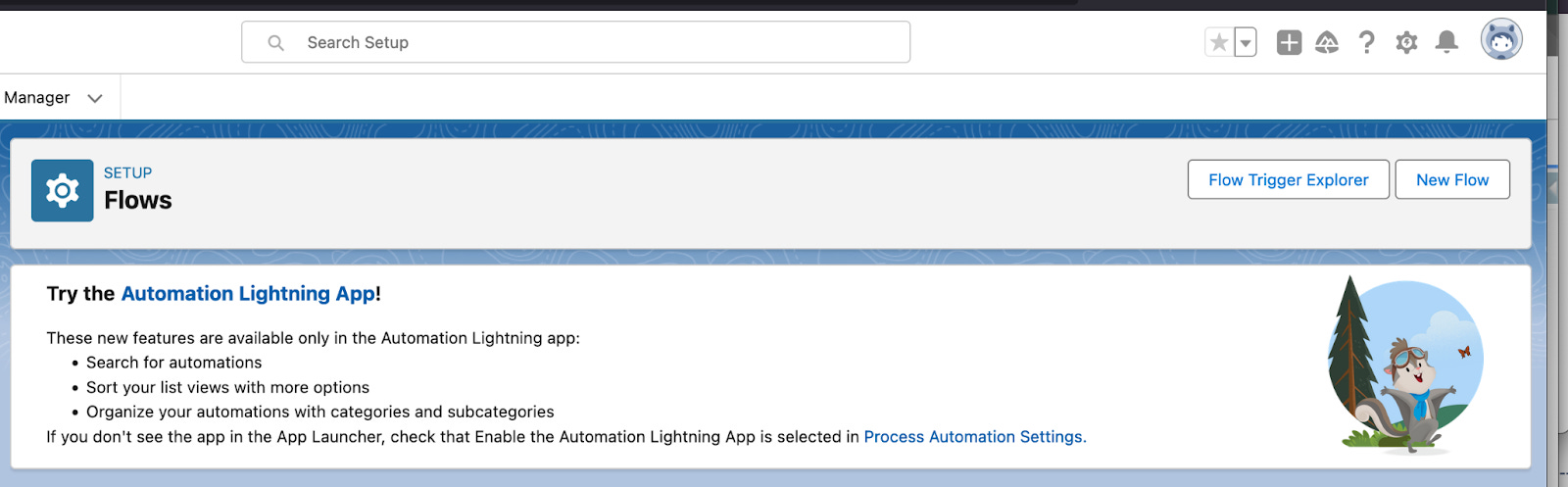
Task: Click the SETUP breadcrumb label
Action: tap(128, 172)
